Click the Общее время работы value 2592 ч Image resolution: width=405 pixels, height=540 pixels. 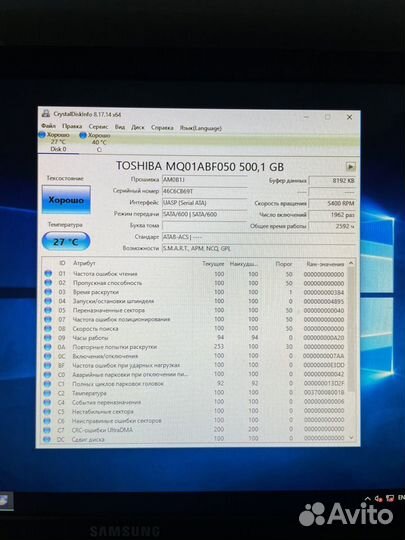click(332, 226)
